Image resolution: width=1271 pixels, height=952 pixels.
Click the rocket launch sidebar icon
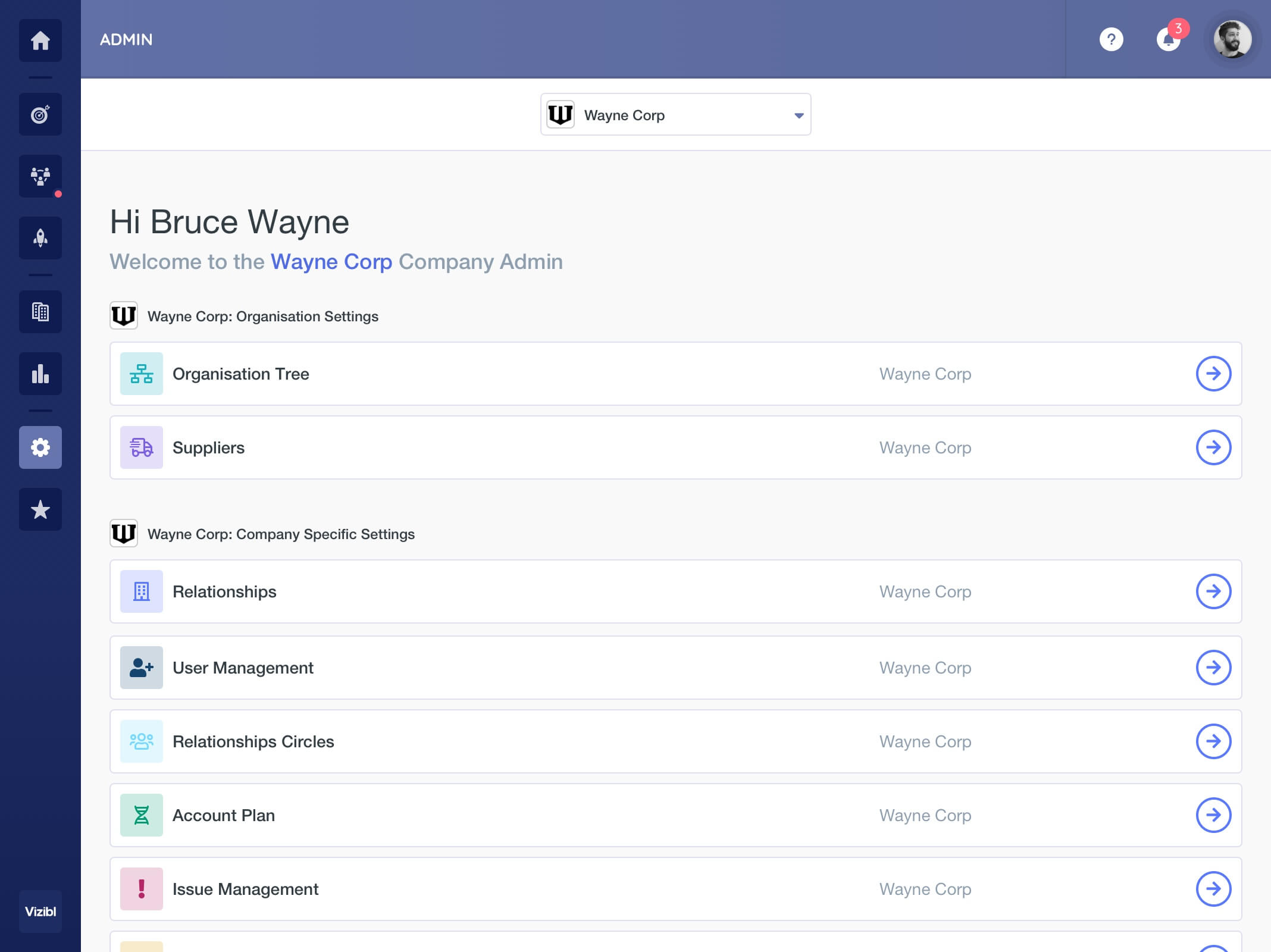tap(40, 238)
